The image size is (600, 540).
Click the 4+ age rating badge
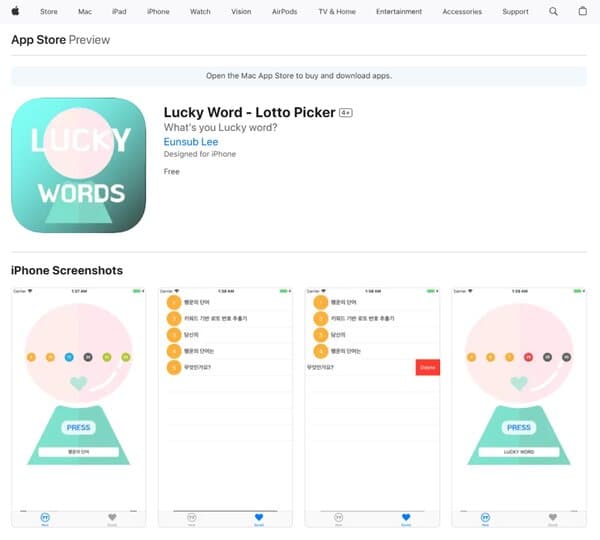(346, 113)
